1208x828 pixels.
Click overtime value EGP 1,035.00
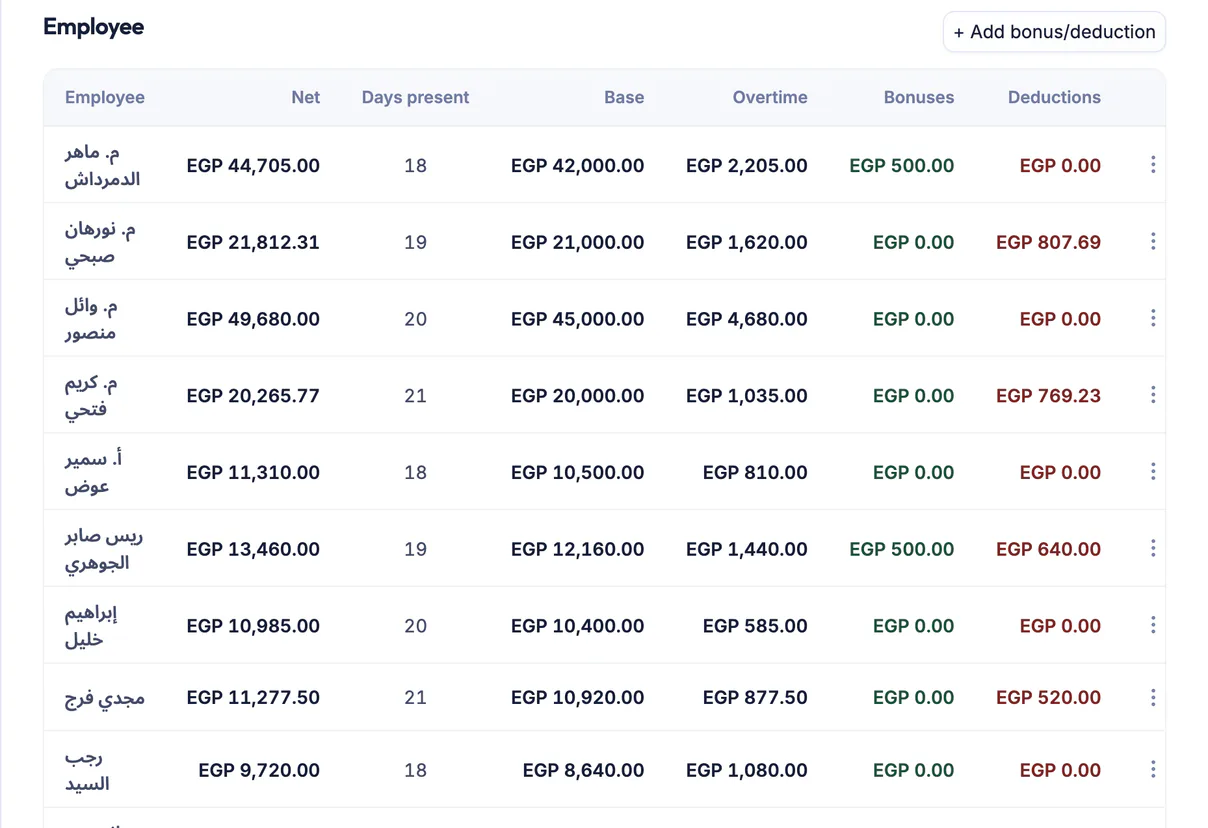click(747, 396)
